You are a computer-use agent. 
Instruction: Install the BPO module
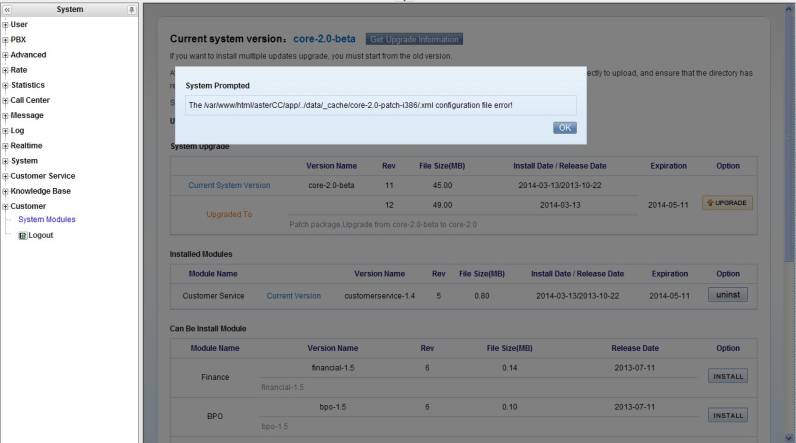(727, 415)
